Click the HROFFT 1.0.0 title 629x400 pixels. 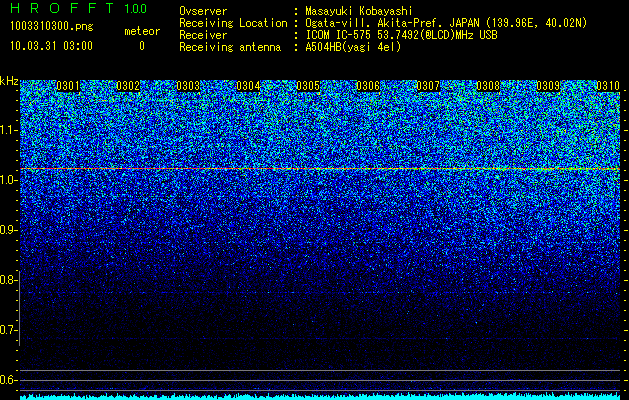78,8
